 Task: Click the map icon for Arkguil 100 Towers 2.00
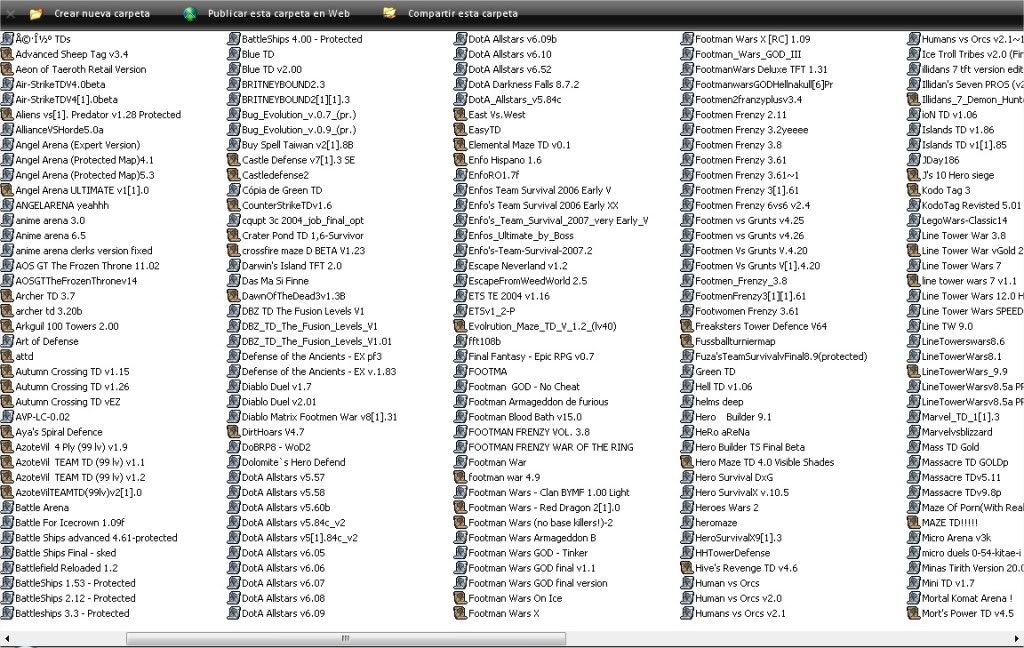(x=7, y=326)
